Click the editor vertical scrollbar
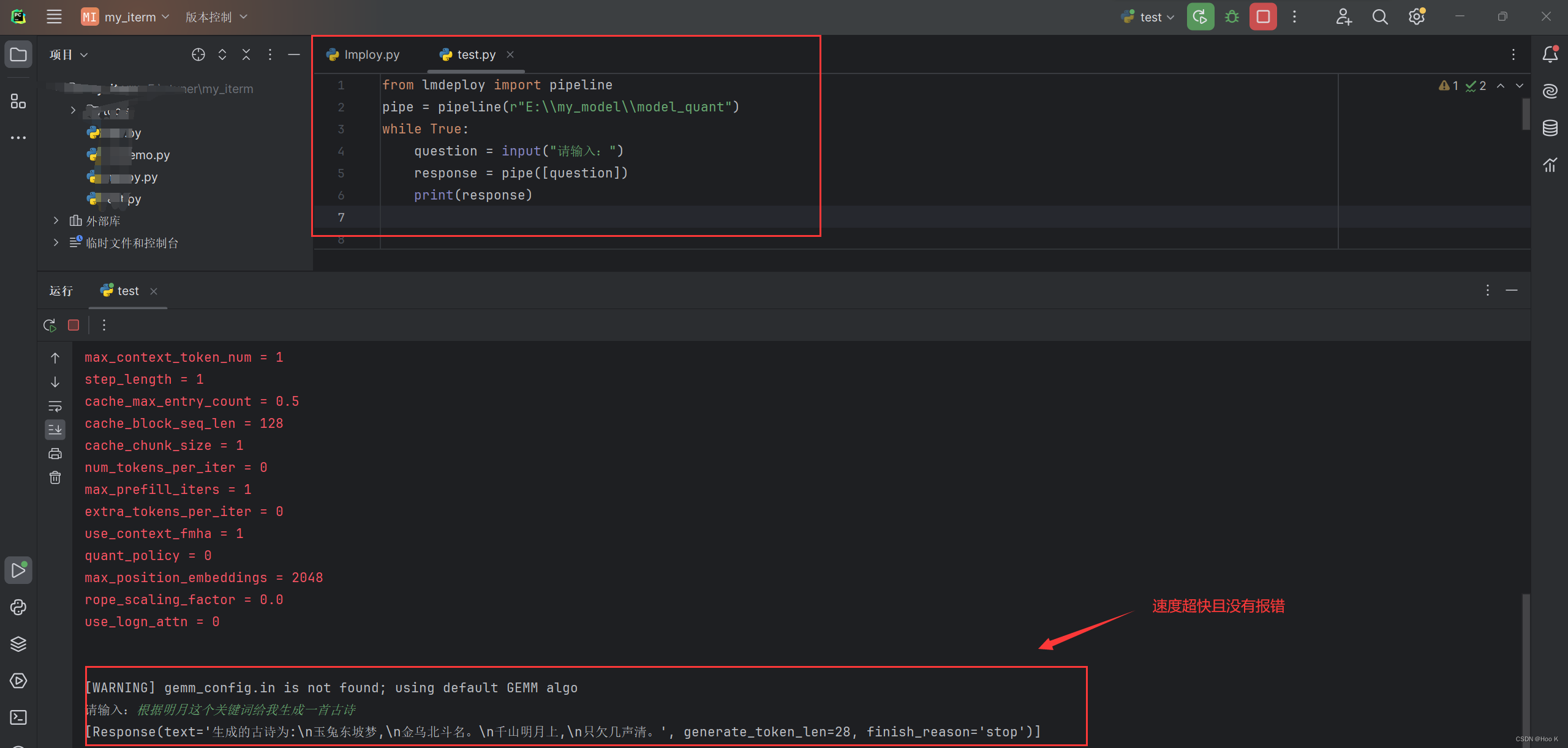1568x748 pixels. [1525, 114]
